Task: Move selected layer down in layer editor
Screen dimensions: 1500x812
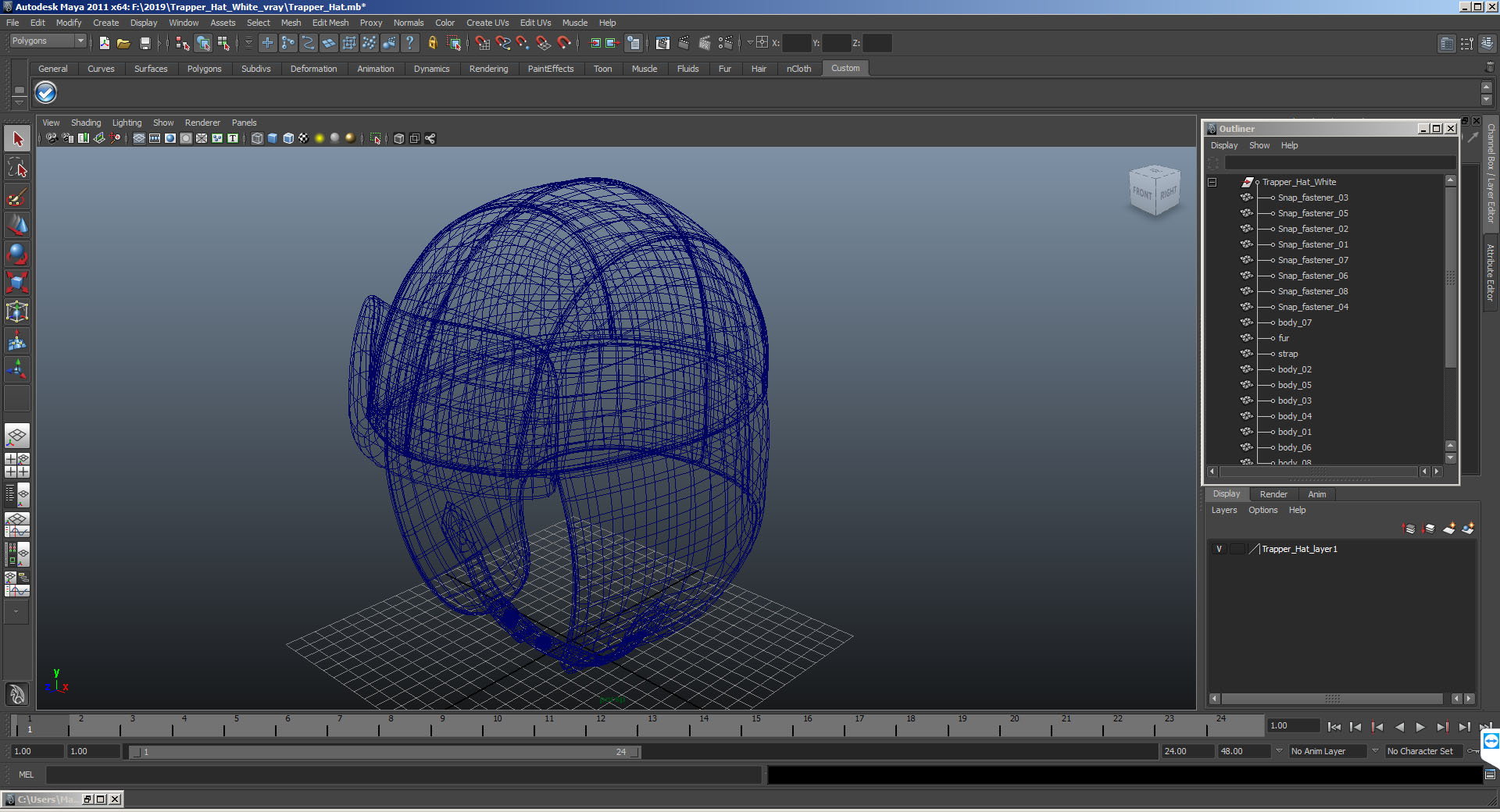Action: click(x=1429, y=529)
